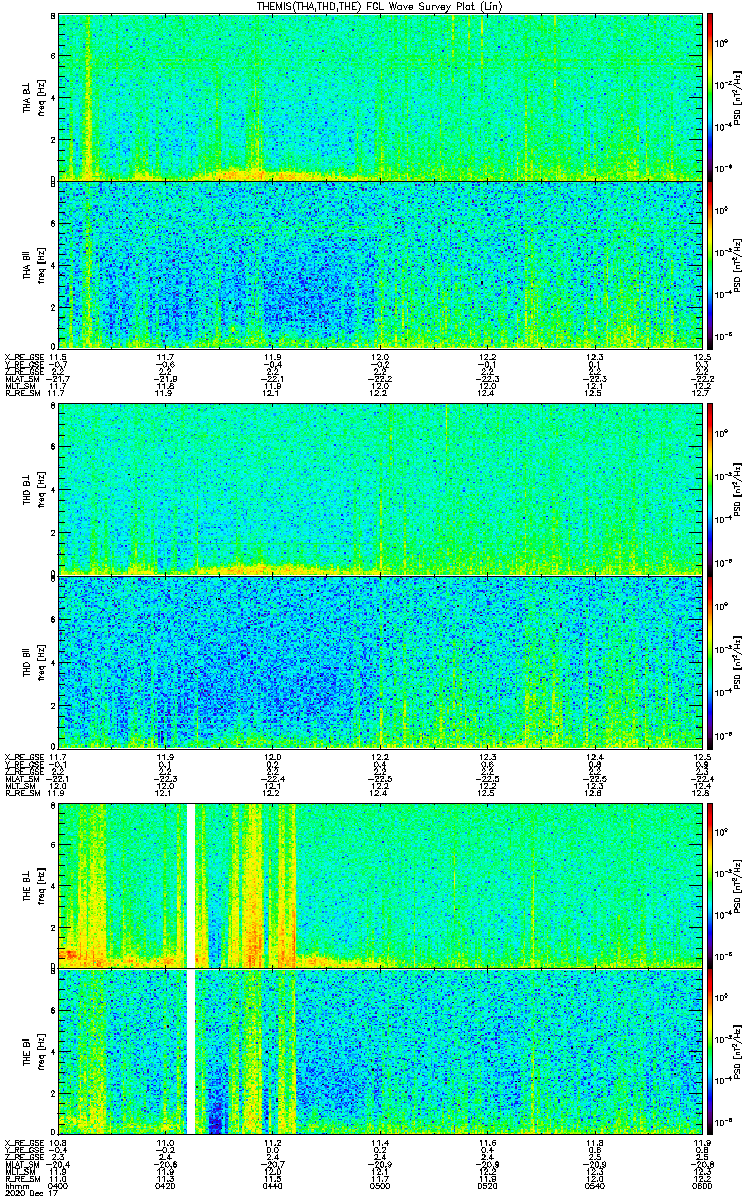
Task: Click the color bar beside THE B-parallel panel
Action: coord(710,1050)
